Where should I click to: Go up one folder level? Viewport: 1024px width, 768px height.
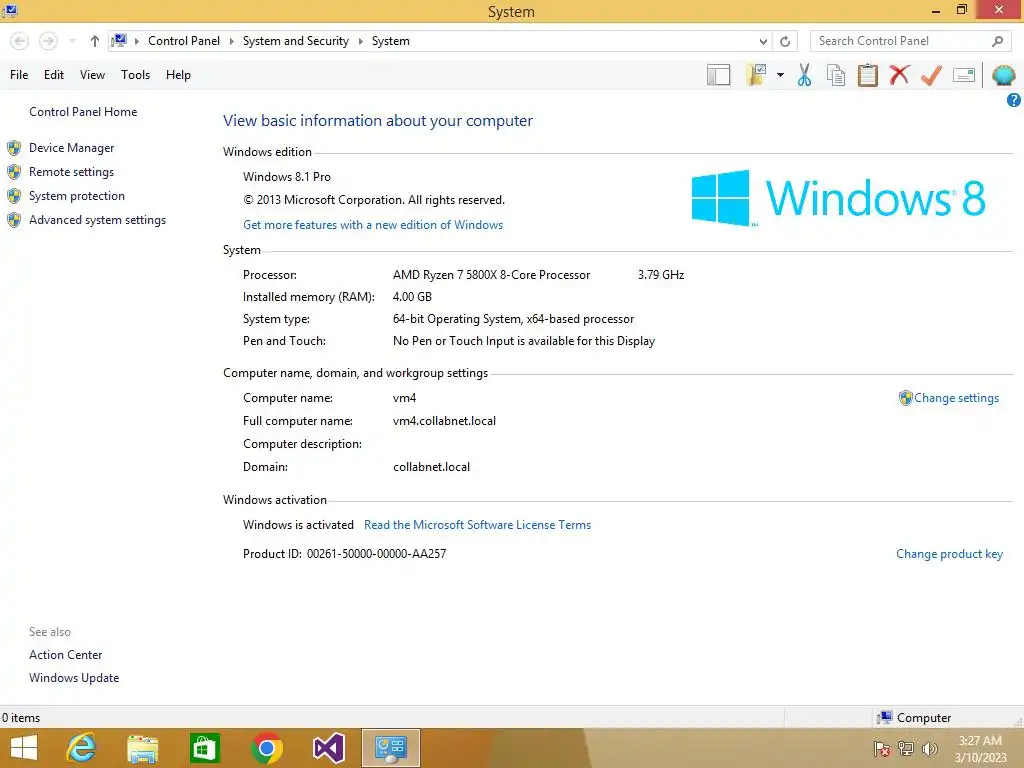pos(95,41)
